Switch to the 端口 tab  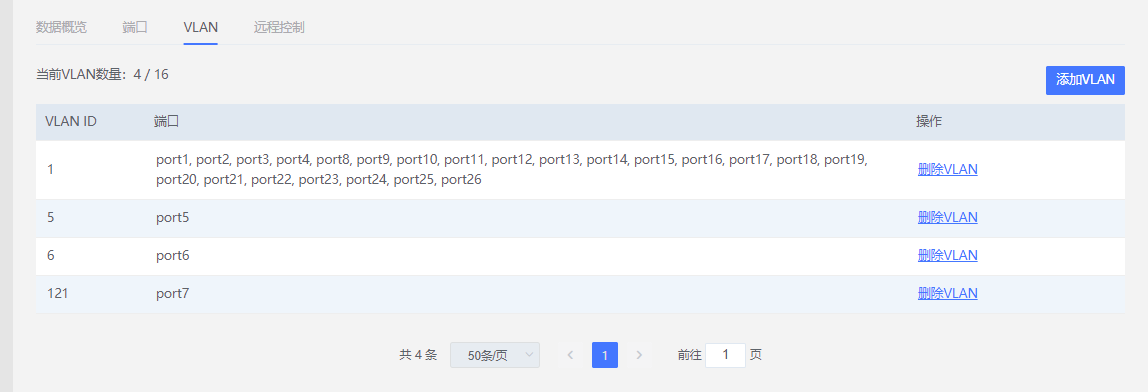135,27
